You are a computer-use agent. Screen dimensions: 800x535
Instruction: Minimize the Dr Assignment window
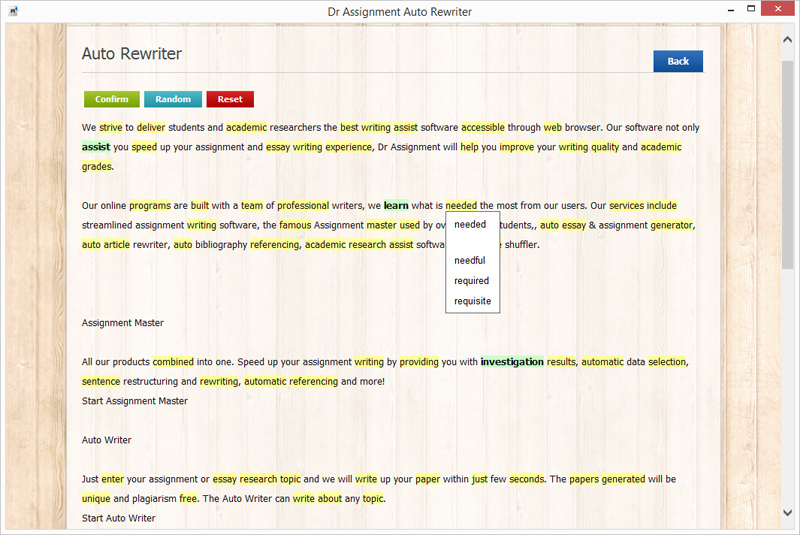click(x=731, y=9)
